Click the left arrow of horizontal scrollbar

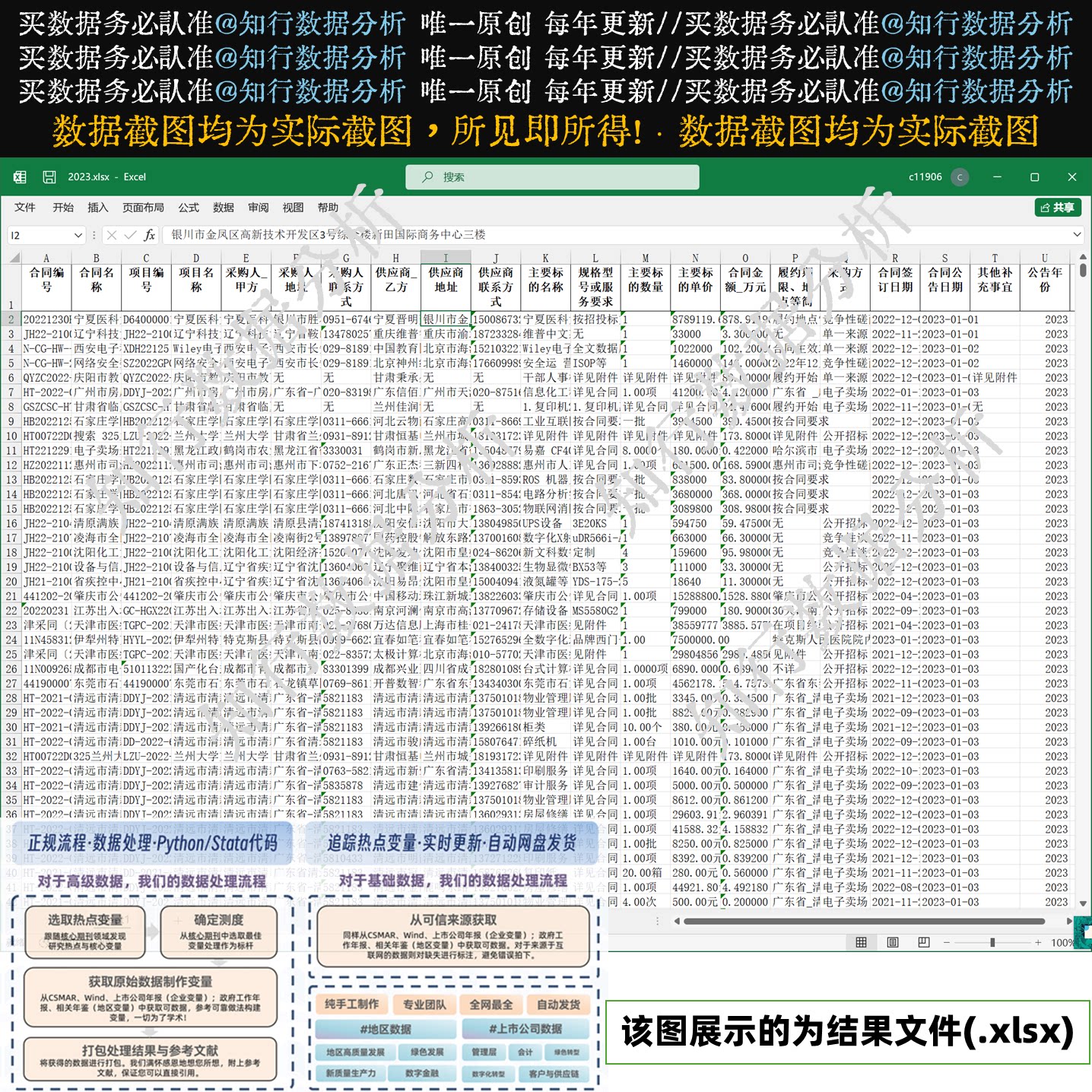[677, 921]
